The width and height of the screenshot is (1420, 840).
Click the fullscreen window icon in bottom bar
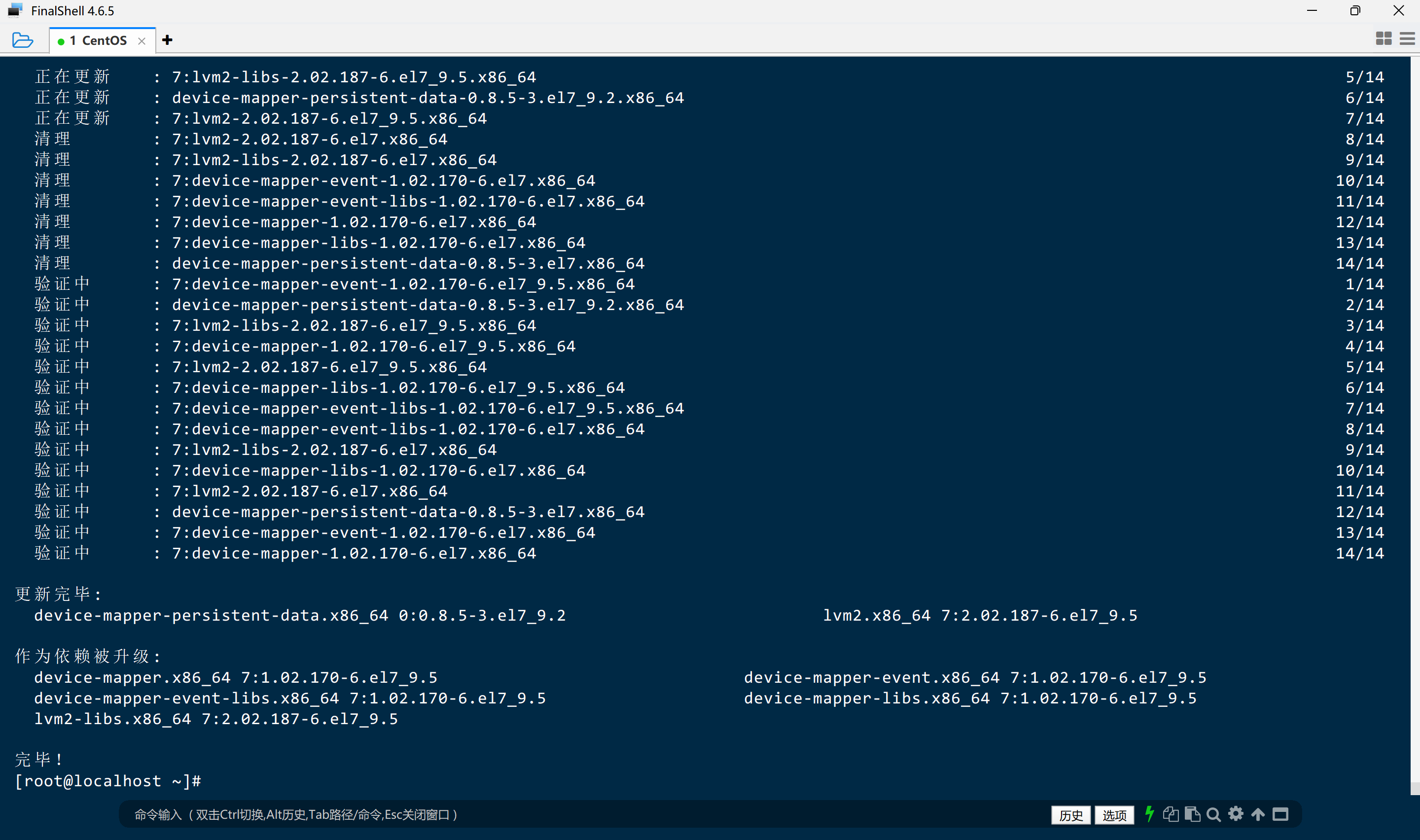1280,814
